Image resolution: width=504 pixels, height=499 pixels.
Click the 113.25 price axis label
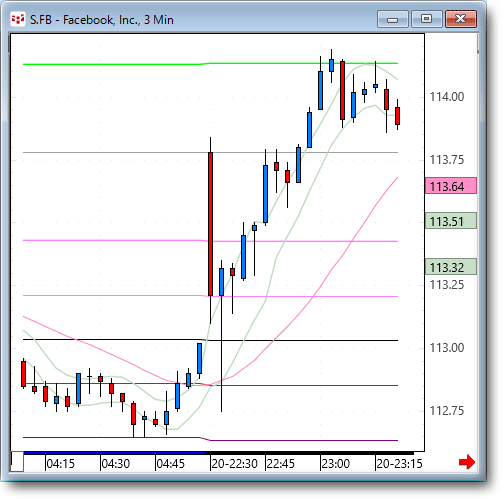coord(447,285)
